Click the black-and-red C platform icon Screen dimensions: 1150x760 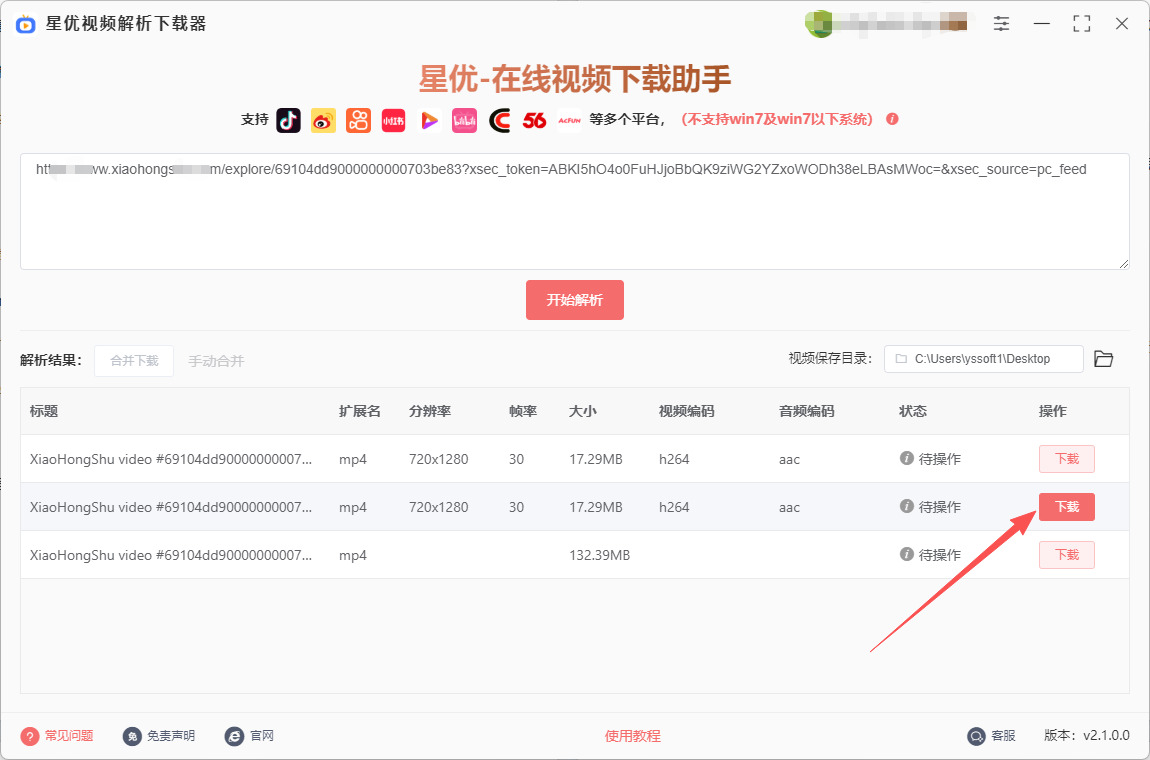[499, 120]
